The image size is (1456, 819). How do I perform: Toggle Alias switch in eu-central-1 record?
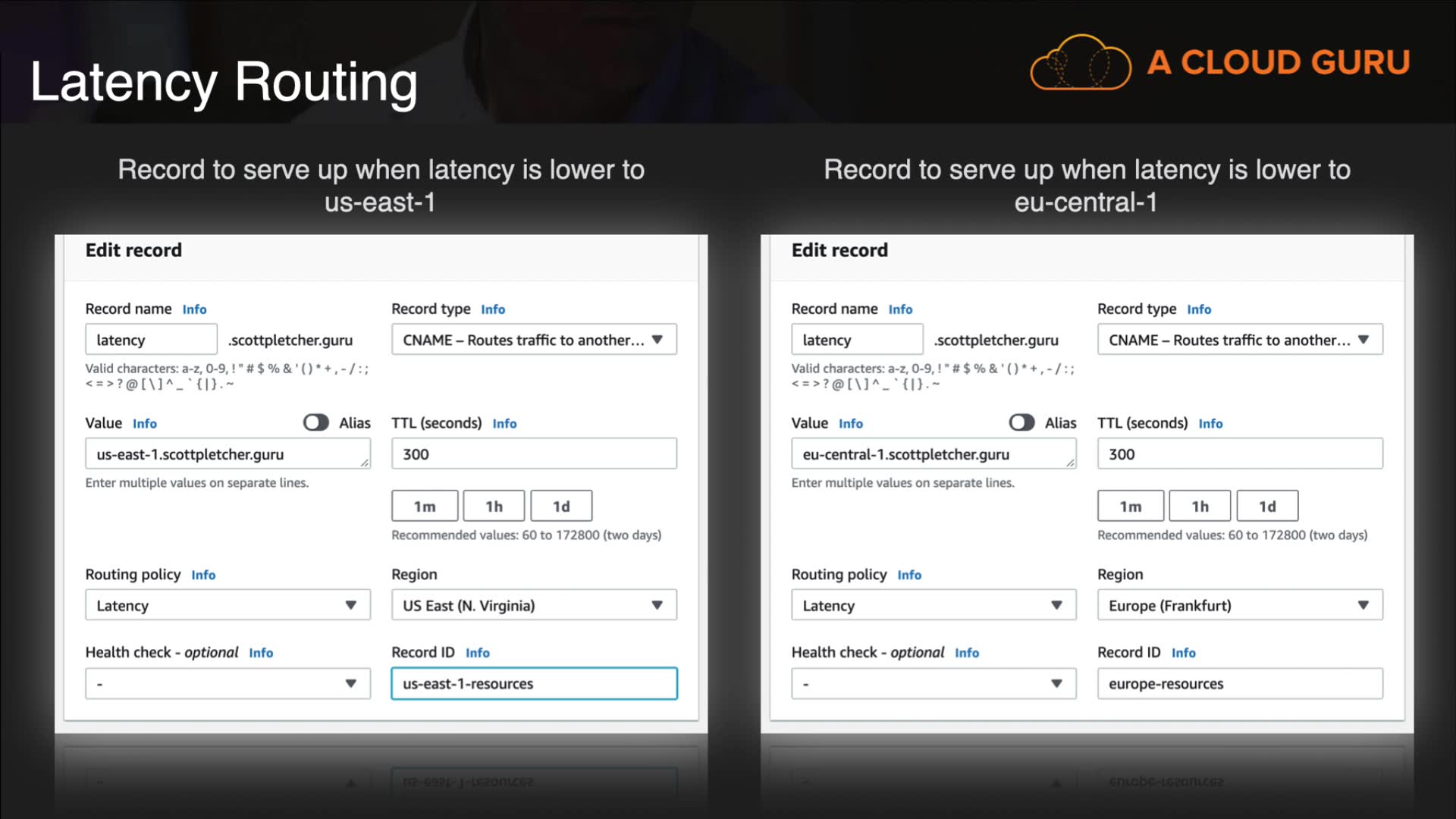pos(1021,423)
